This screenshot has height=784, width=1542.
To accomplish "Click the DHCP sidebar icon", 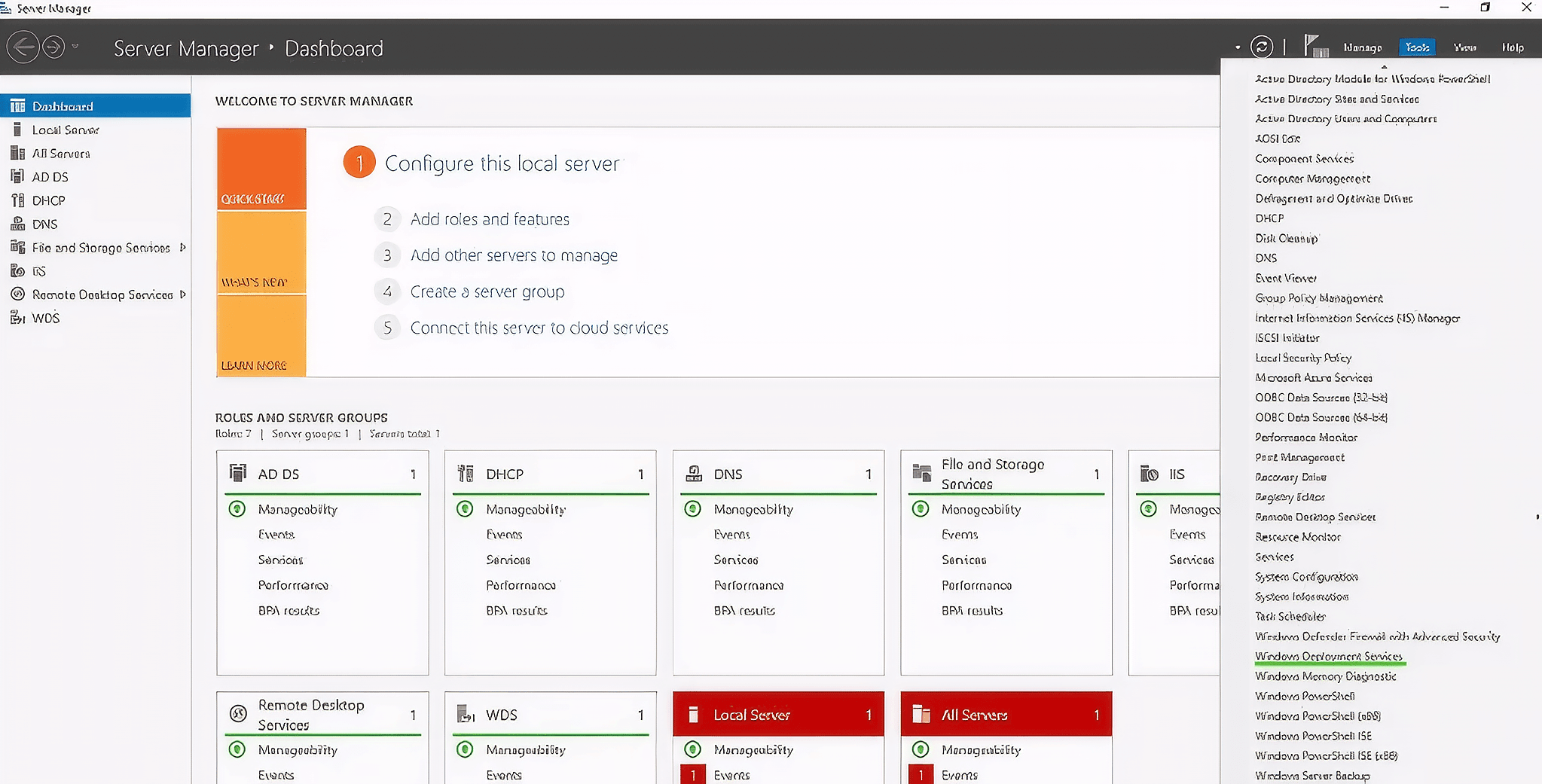I will (17, 200).
